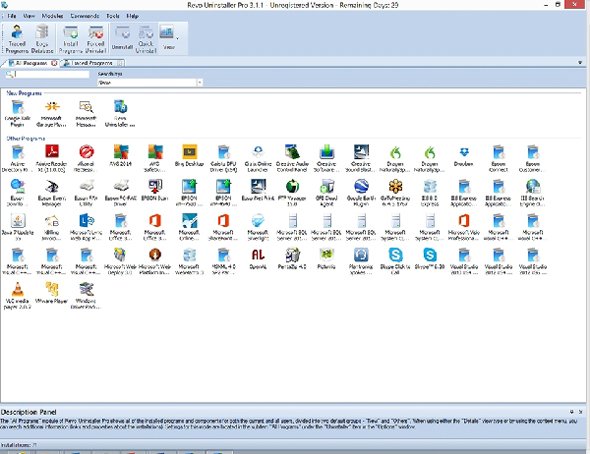Select the VMware Player icon
Image resolution: width=590 pixels, height=454 pixels.
coord(52,293)
